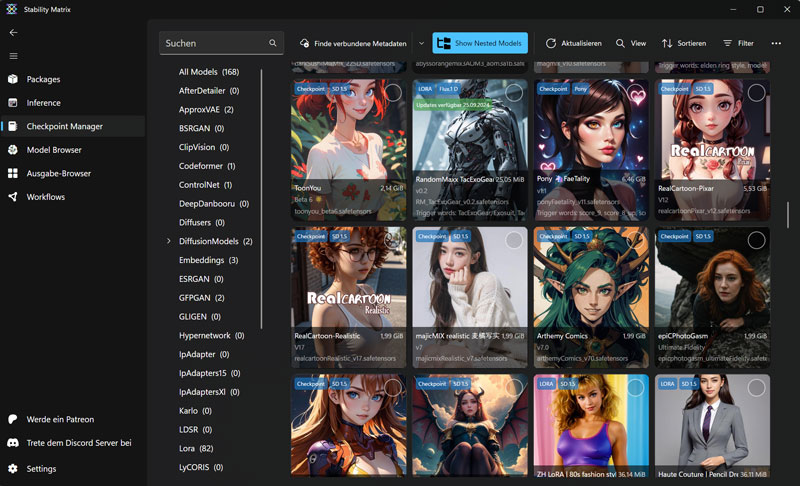This screenshot has height=486, width=800.
Task: Open dropdown arrow next to metadata button
Action: pyautogui.click(x=421, y=44)
